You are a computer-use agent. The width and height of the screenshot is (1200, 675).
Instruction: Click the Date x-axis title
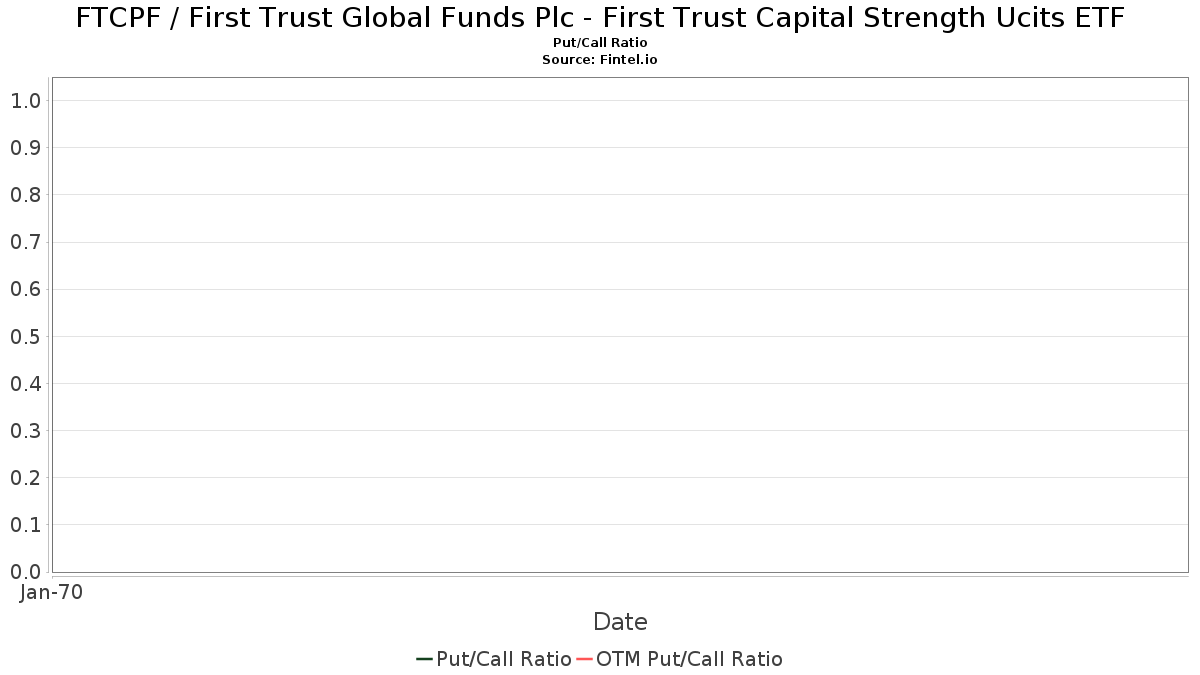point(620,622)
